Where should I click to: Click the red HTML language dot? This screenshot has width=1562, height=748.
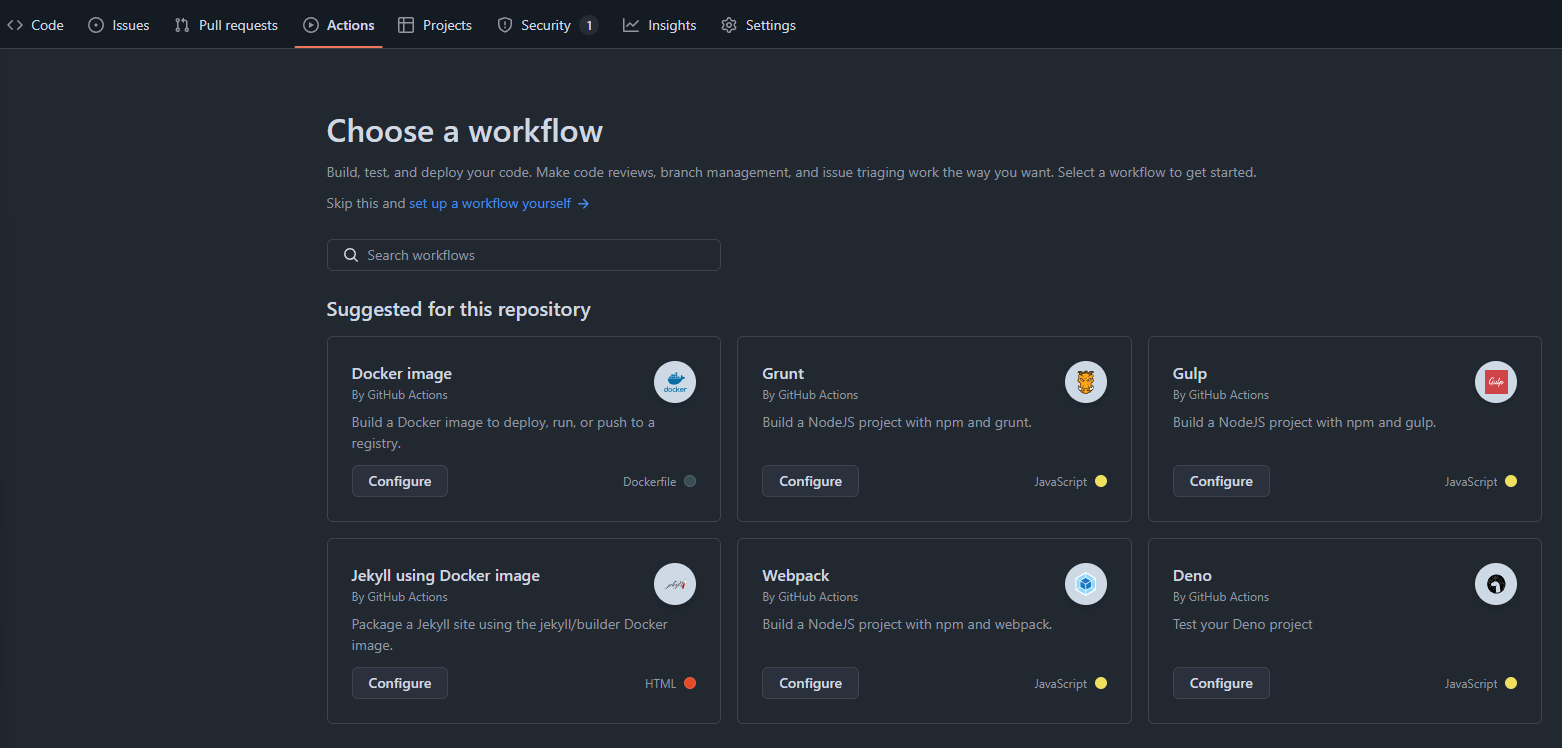click(690, 683)
